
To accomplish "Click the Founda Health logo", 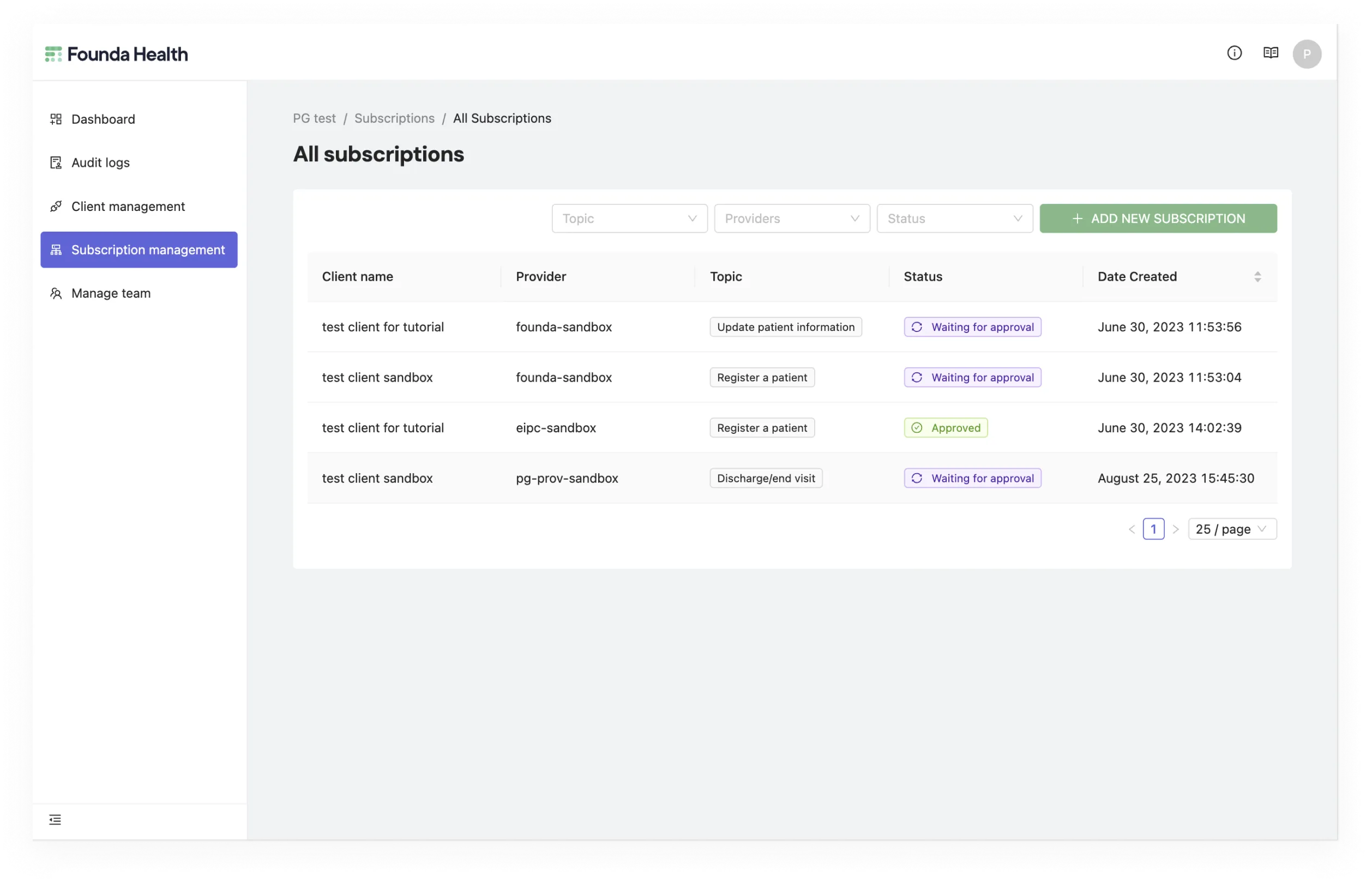I will point(117,54).
